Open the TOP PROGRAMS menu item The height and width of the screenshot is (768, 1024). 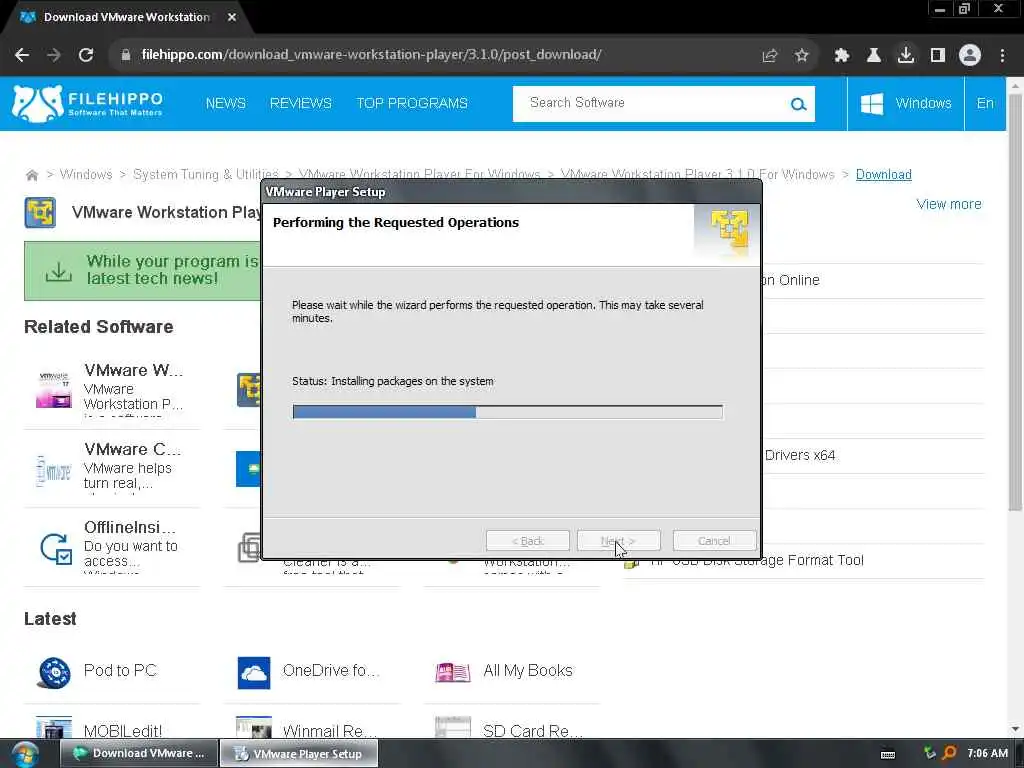coord(411,104)
